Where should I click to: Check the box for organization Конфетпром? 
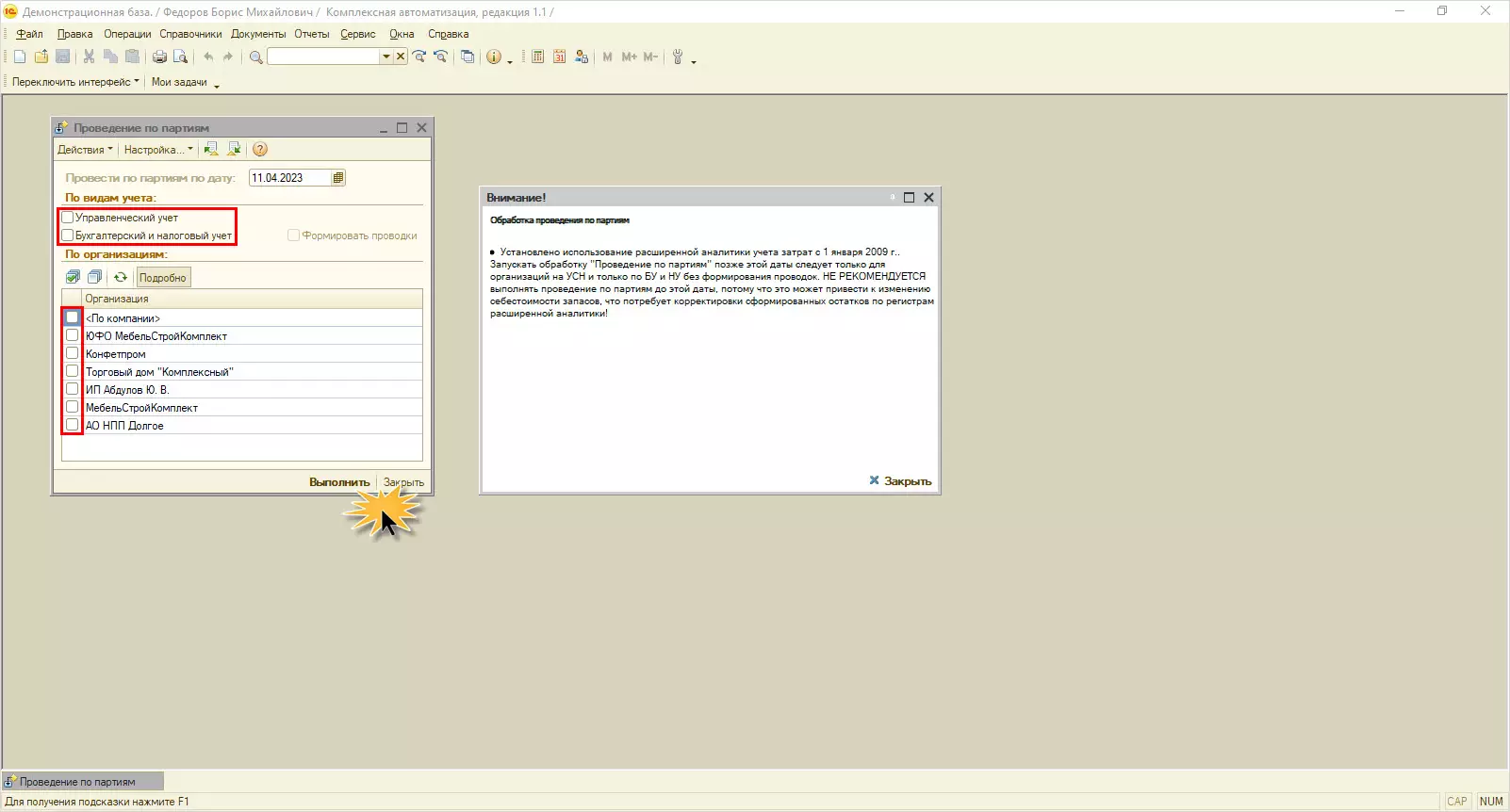pyautogui.click(x=73, y=353)
